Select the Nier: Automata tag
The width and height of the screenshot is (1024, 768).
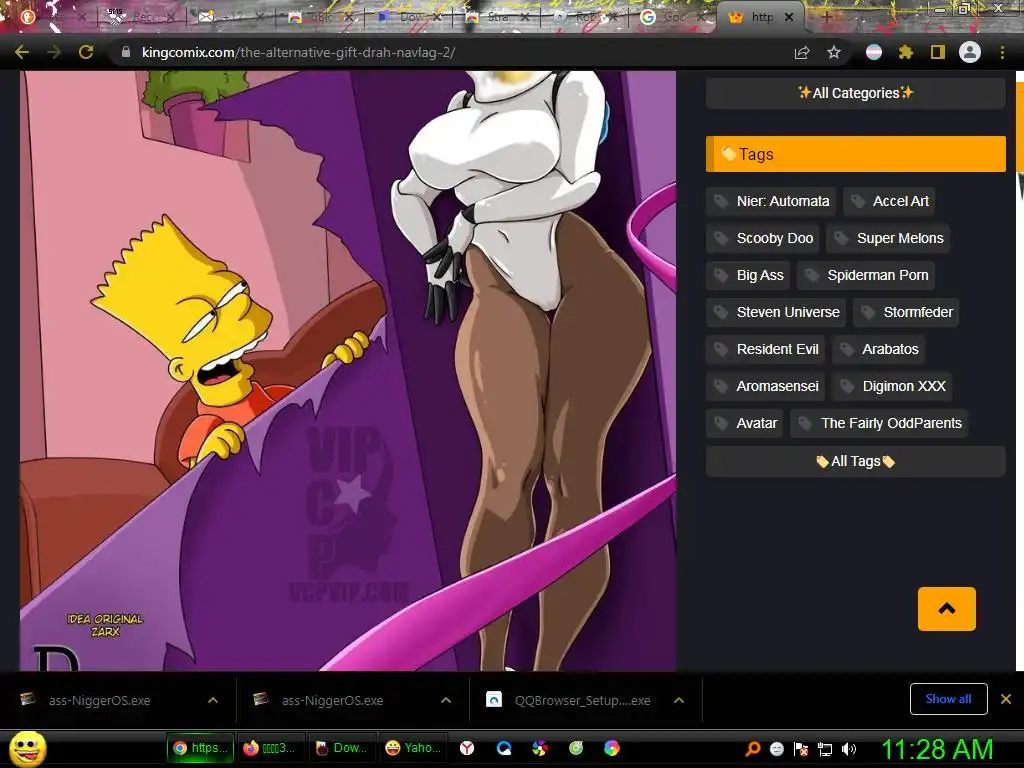click(771, 201)
